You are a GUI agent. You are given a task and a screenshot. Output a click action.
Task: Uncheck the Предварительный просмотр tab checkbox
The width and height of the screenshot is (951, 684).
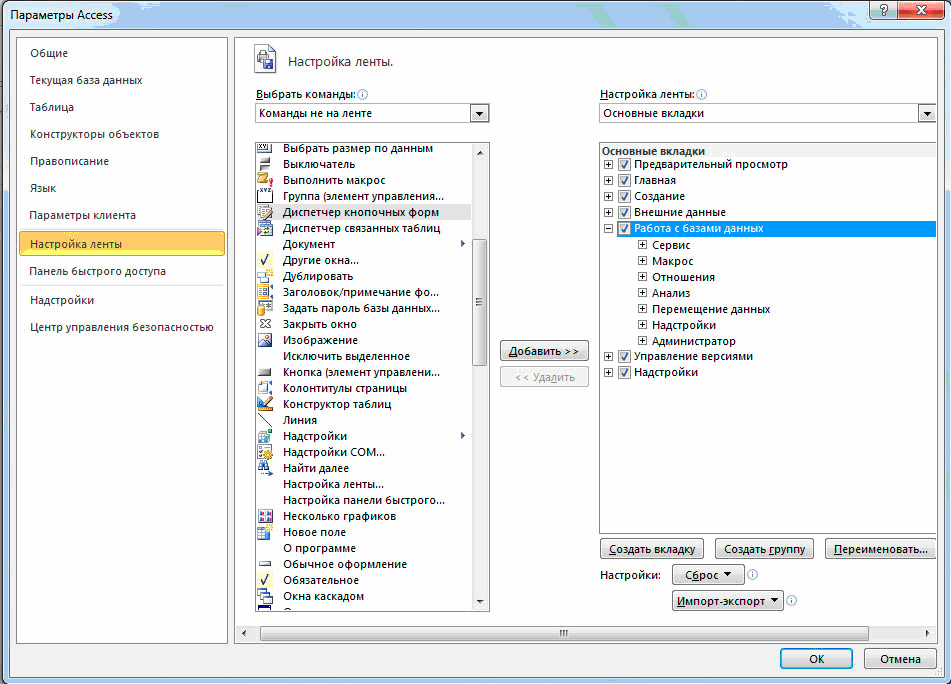click(624, 164)
